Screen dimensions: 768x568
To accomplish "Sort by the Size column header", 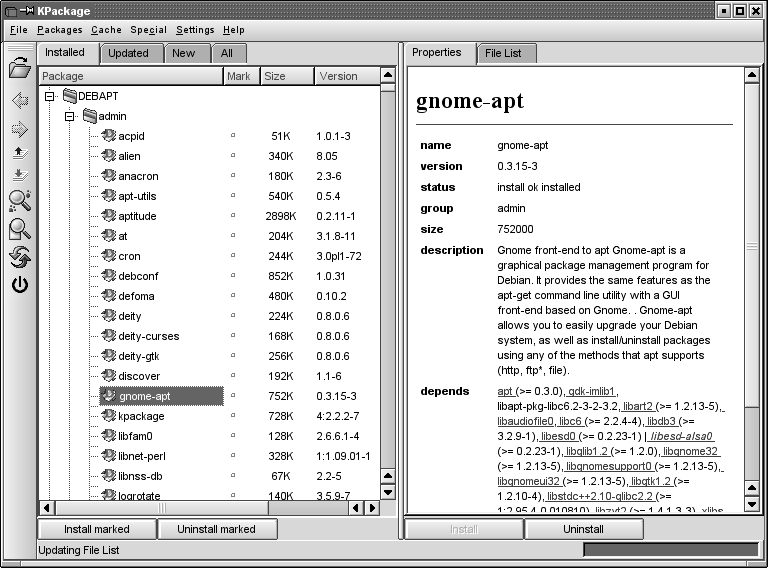I will tap(287, 76).
